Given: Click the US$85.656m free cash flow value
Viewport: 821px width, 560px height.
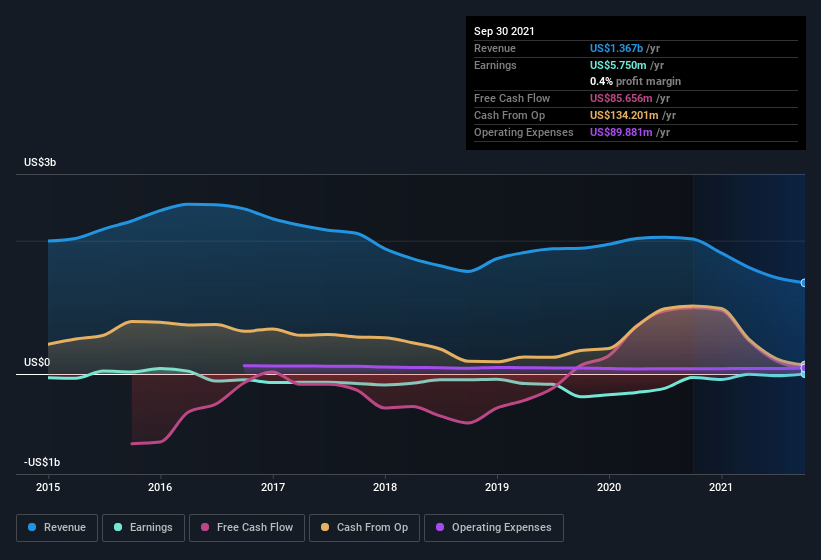Looking at the screenshot, I should point(621,98).
